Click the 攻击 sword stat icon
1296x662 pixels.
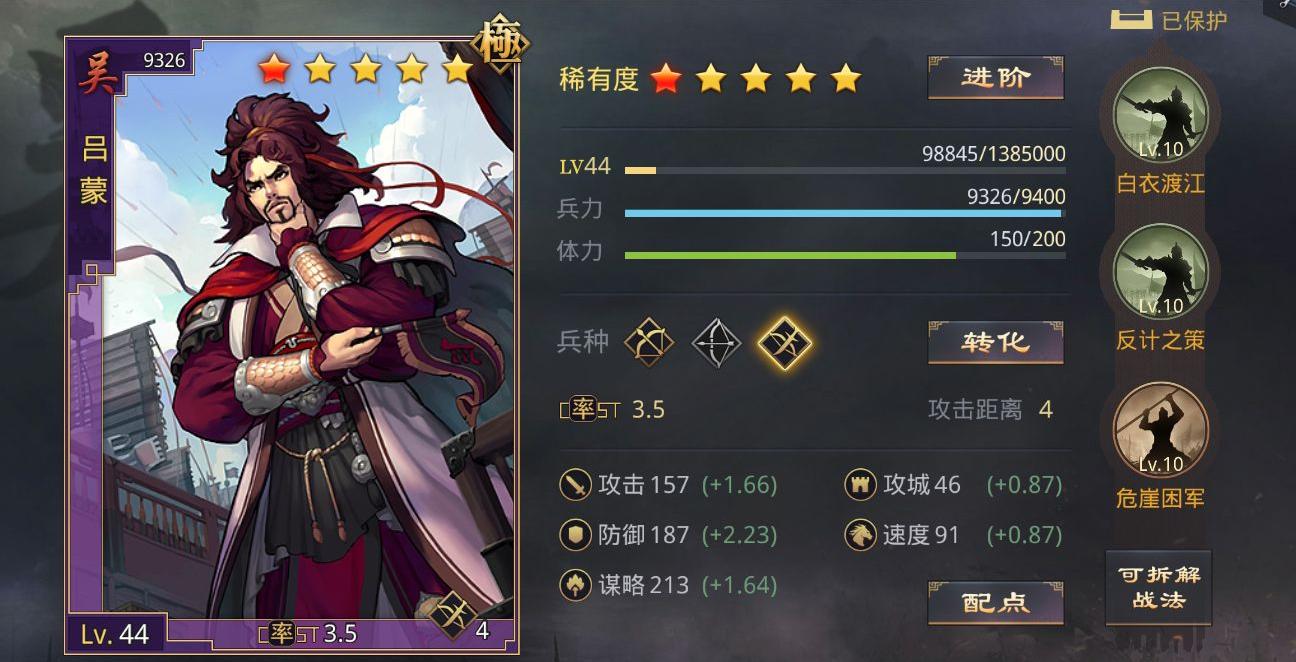tap(575, 485)
